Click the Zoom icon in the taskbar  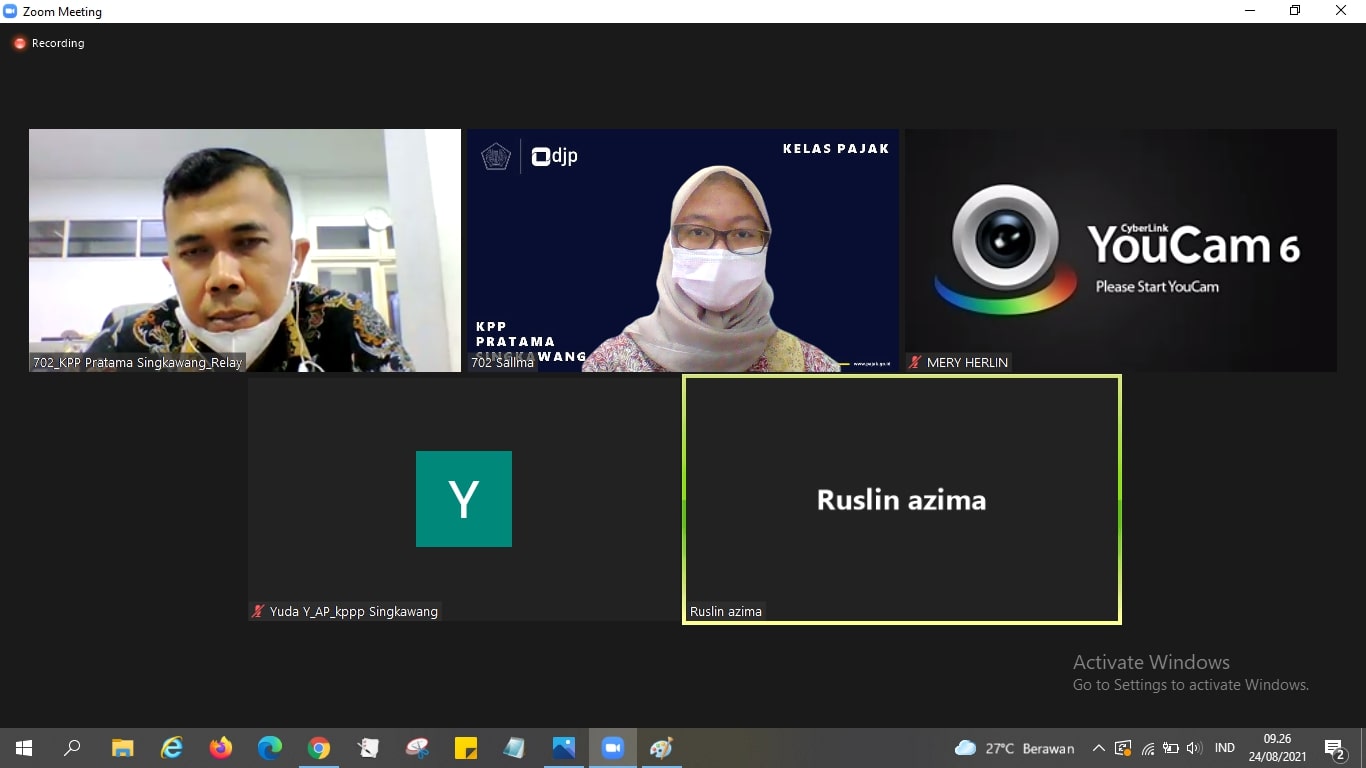click(612, 748)
